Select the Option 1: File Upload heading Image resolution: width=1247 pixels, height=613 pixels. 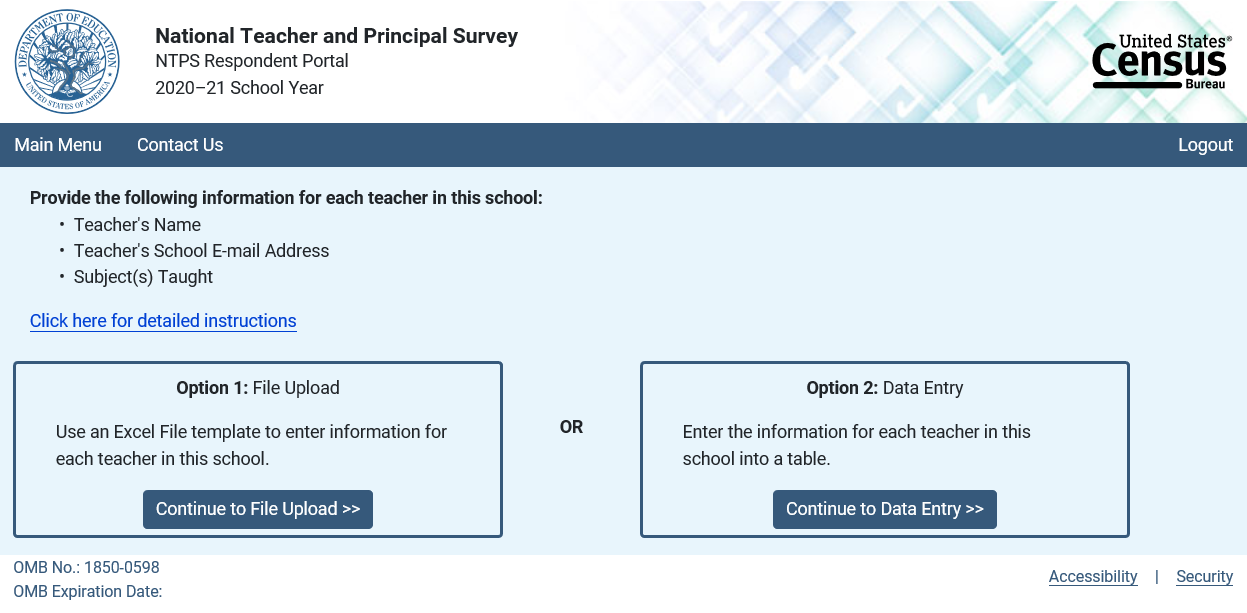pyautogui.click(x=258, y=388)
